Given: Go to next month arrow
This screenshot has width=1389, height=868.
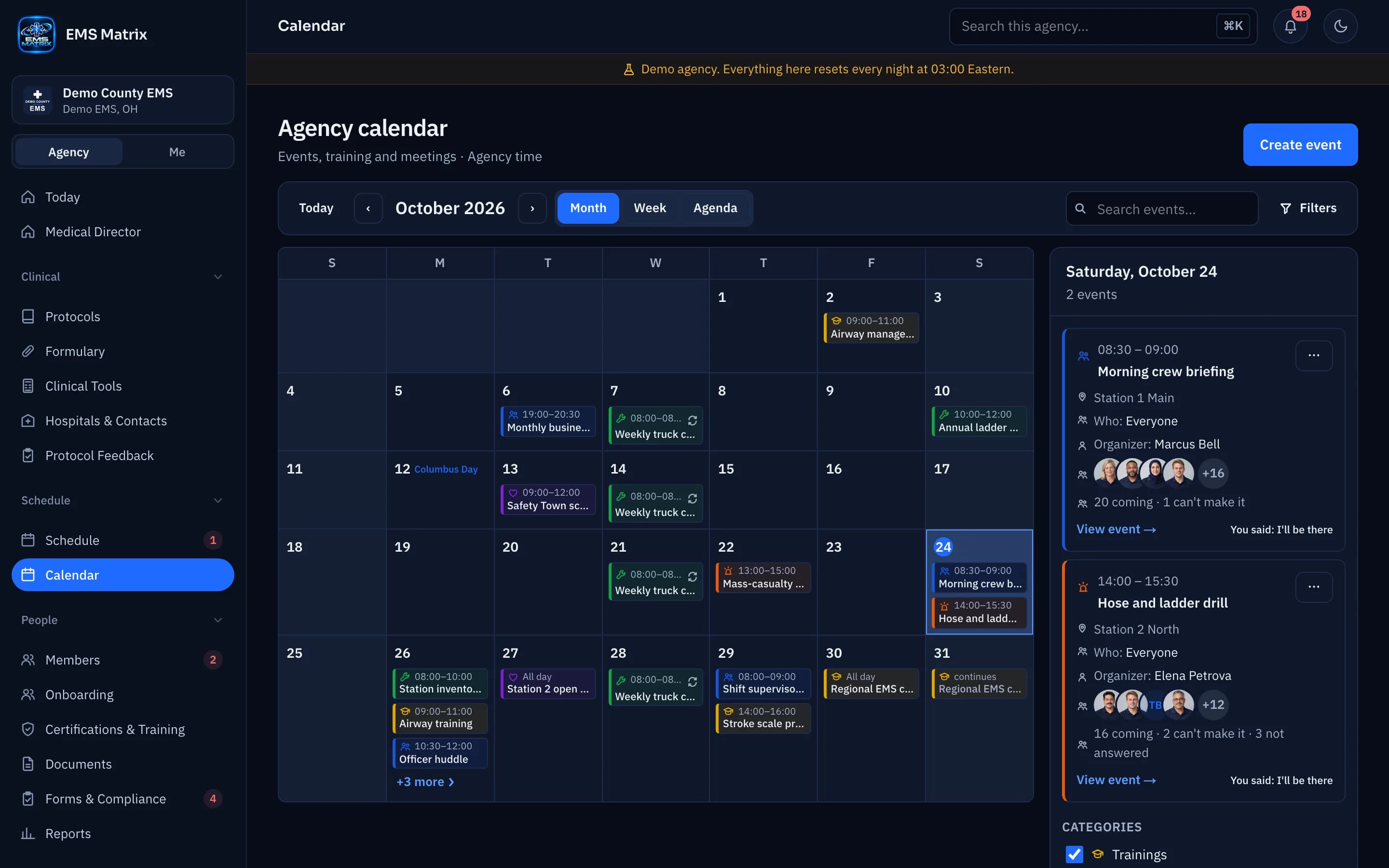Looking at the screenshot, I should 532,208.
